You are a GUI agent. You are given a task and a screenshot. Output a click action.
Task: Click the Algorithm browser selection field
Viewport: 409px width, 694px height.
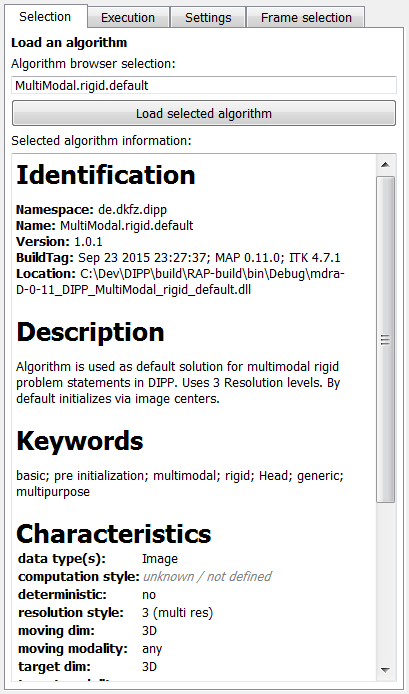(204, 85)
